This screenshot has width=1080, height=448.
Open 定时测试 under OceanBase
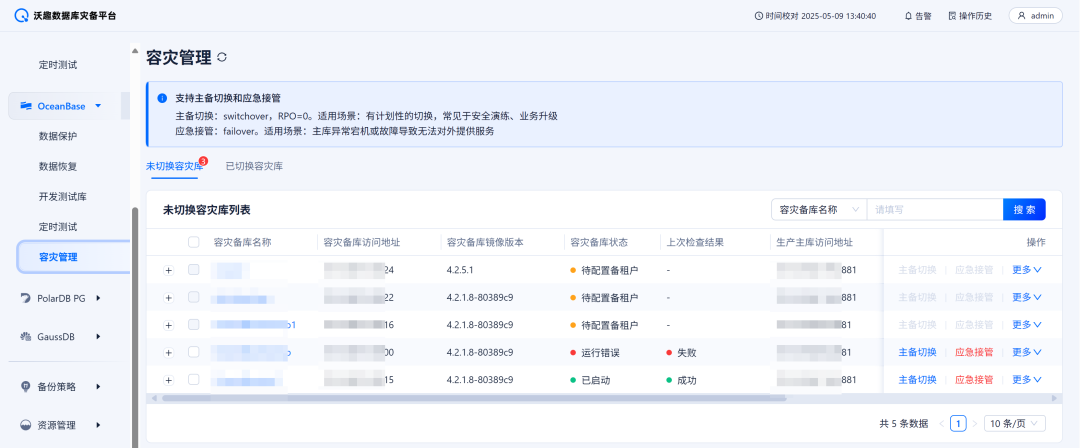pos(58,227)
